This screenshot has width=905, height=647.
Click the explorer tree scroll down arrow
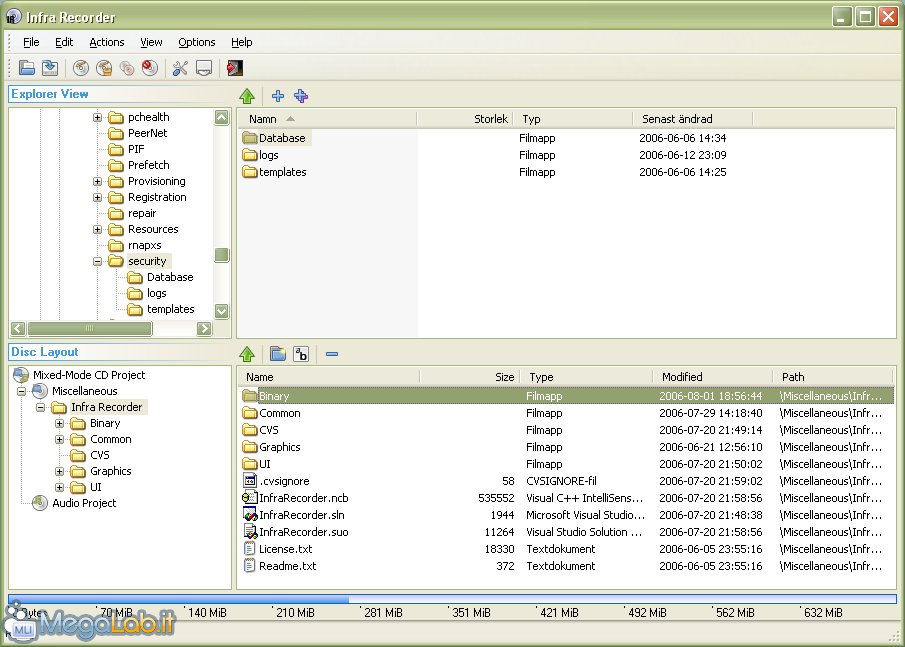pyautogui.click(x=222, y=311)
